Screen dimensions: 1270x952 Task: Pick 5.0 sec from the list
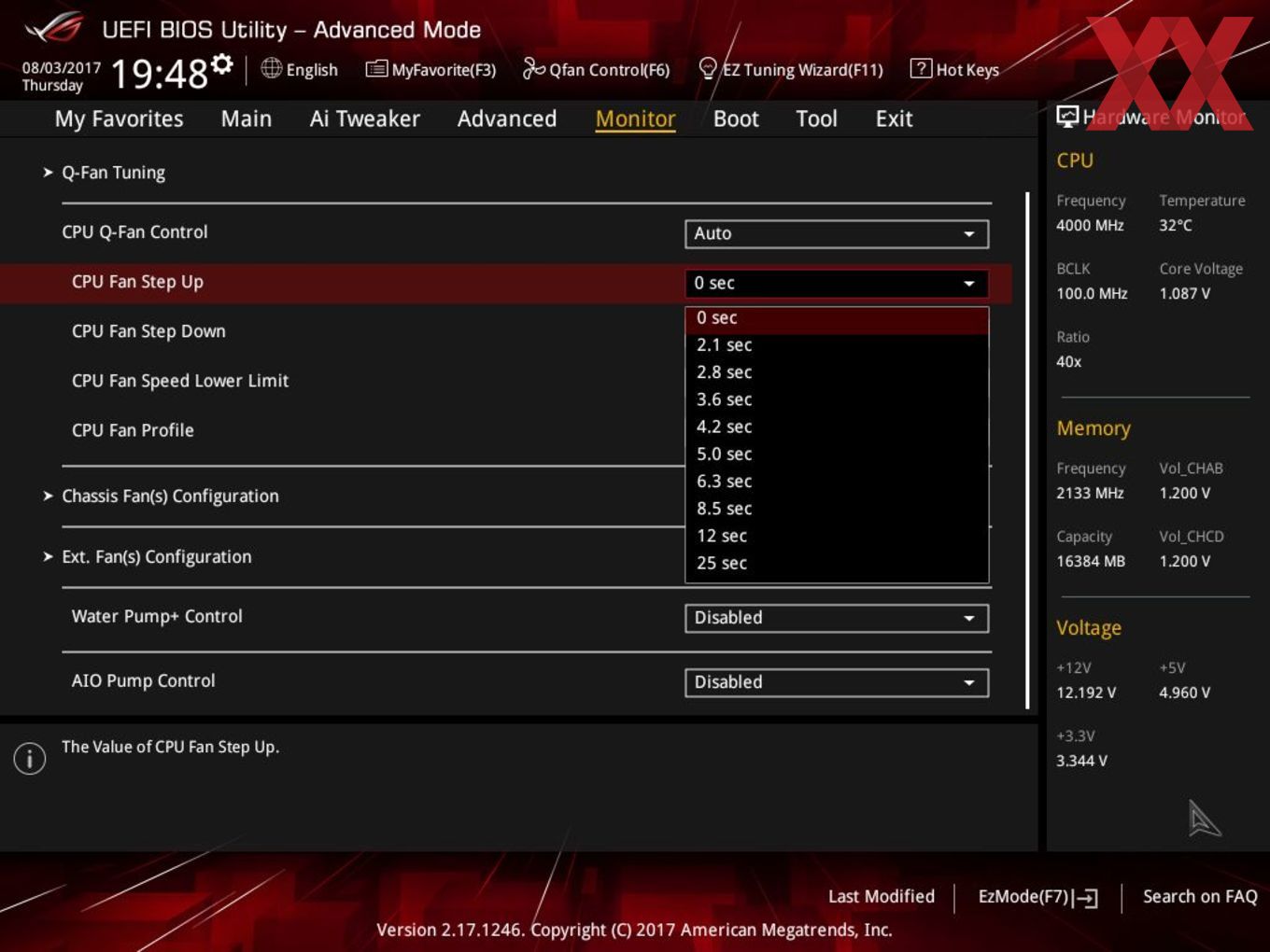(x=837, y=455)
